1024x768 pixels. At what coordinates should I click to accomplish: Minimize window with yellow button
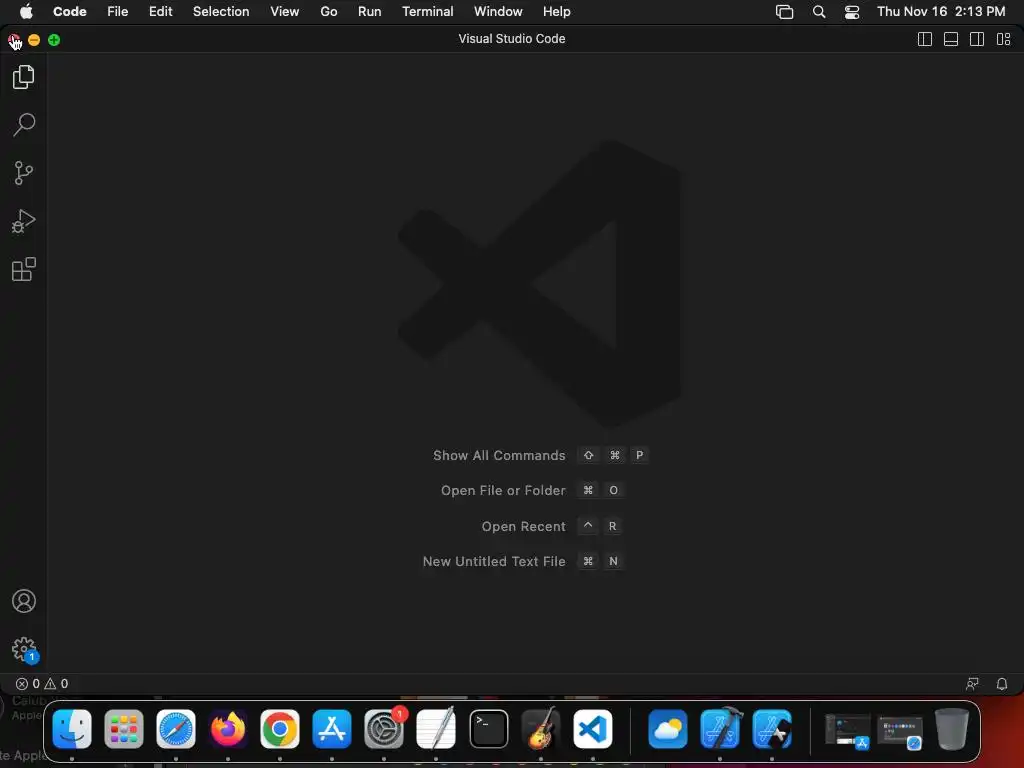tap(34, 40)
